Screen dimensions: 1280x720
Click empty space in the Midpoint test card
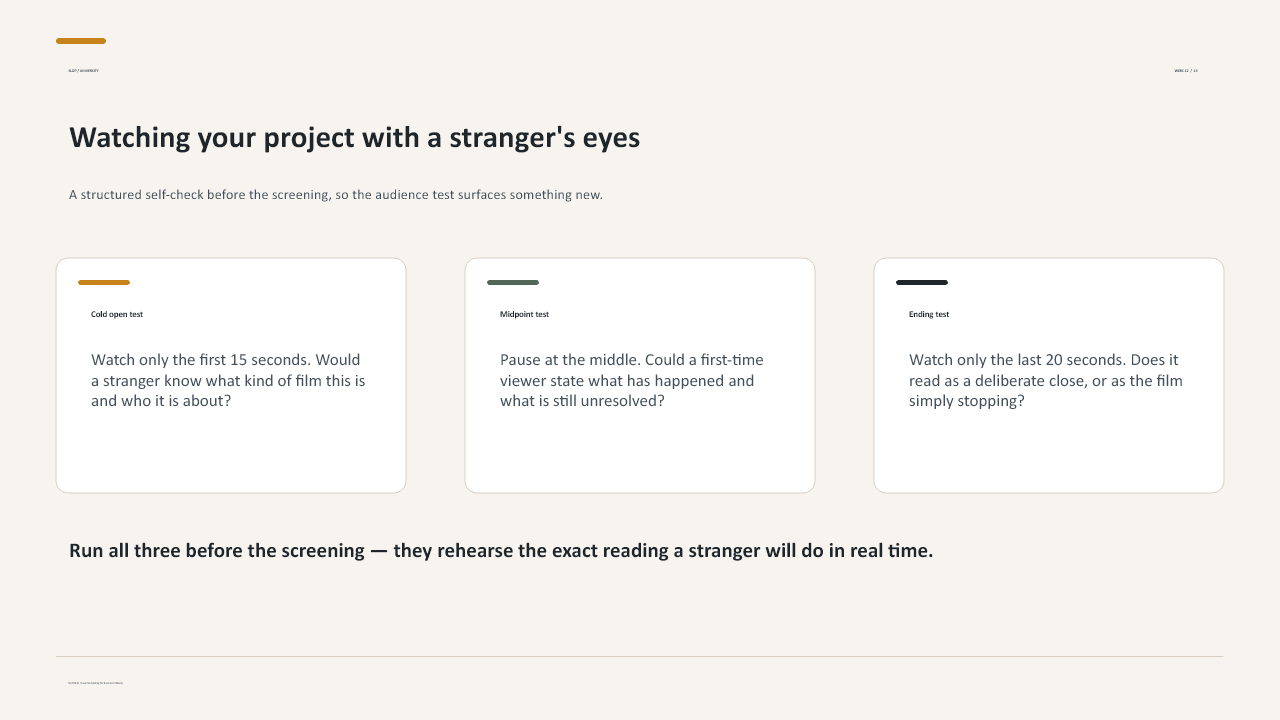click(640, 453)
